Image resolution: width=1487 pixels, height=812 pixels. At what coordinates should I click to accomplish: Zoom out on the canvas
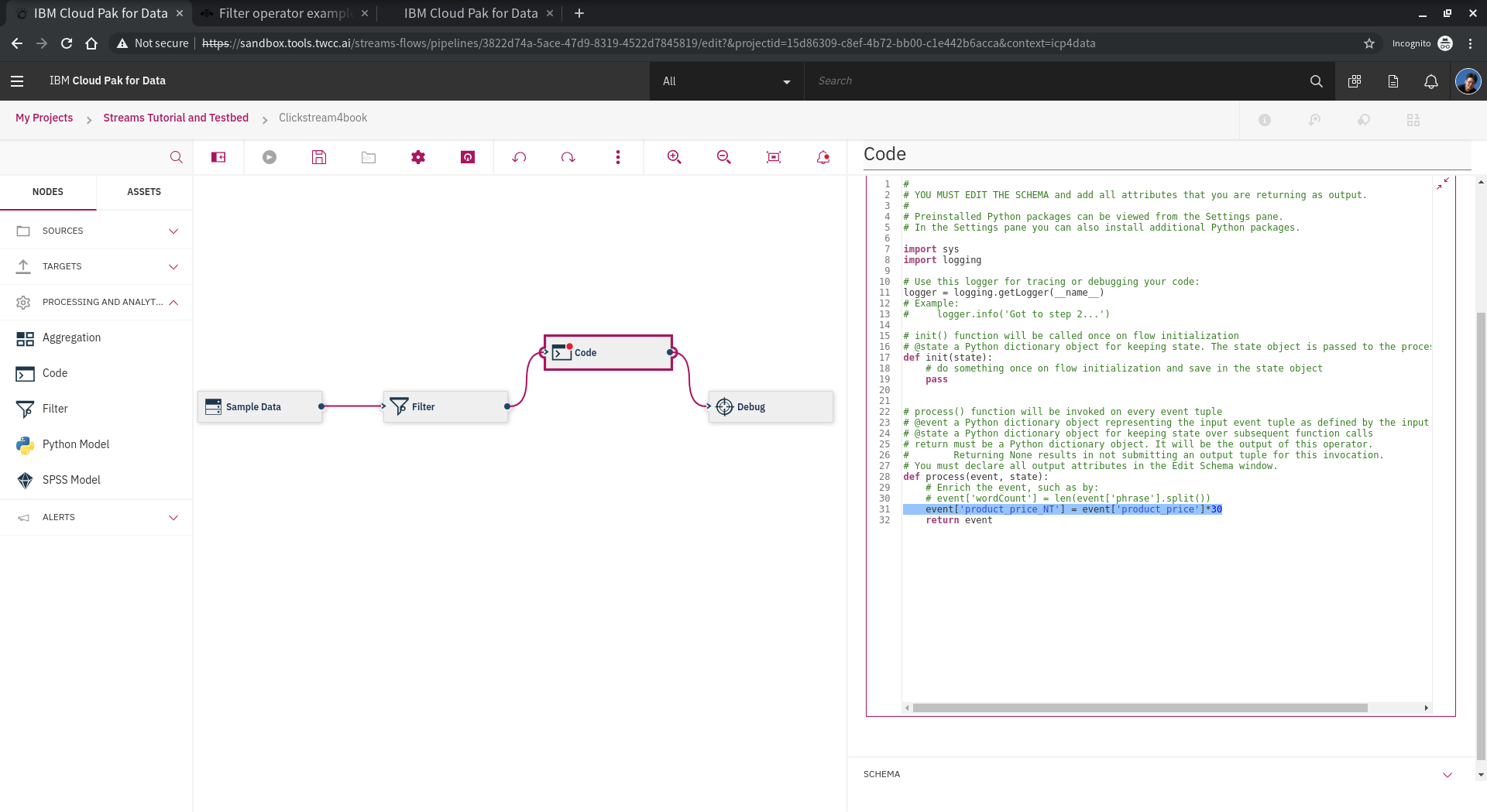[x=724, y=157]
